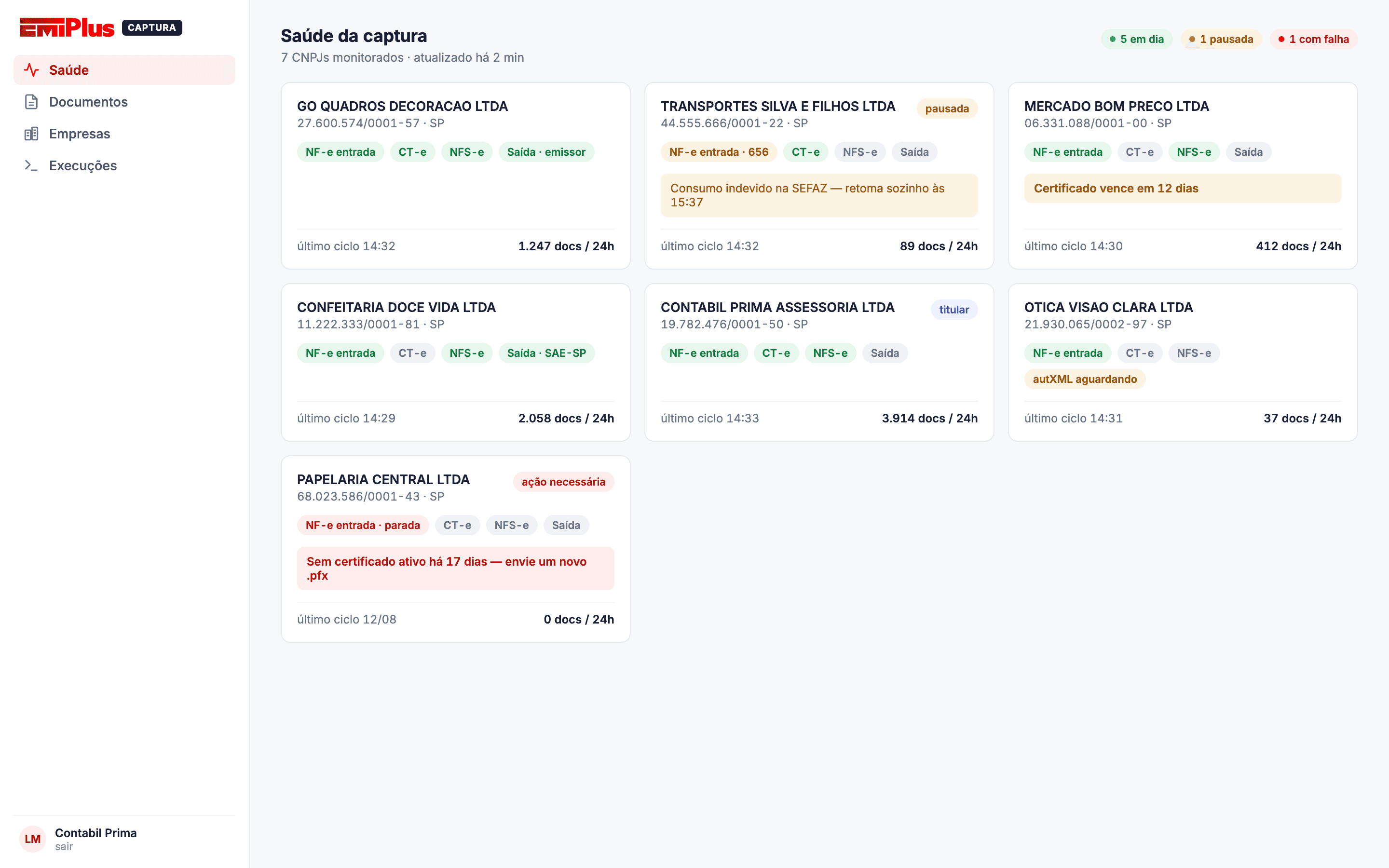The height and width of the screenshot is (868, 1389).
Task: Click the EmiPlus logo
Action: pyautogui.click(x=67, y=27)
